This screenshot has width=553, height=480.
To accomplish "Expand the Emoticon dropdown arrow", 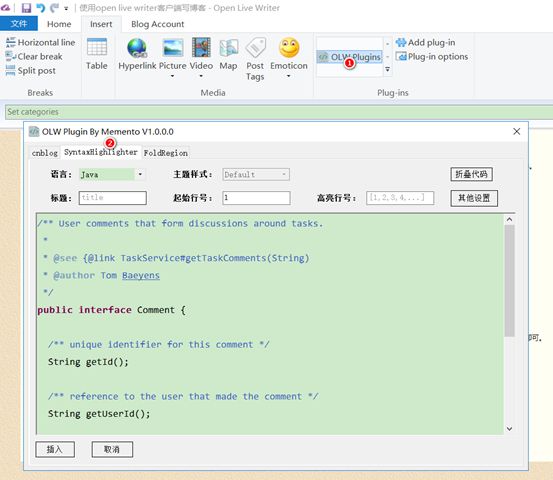I will tap(288, 76).
